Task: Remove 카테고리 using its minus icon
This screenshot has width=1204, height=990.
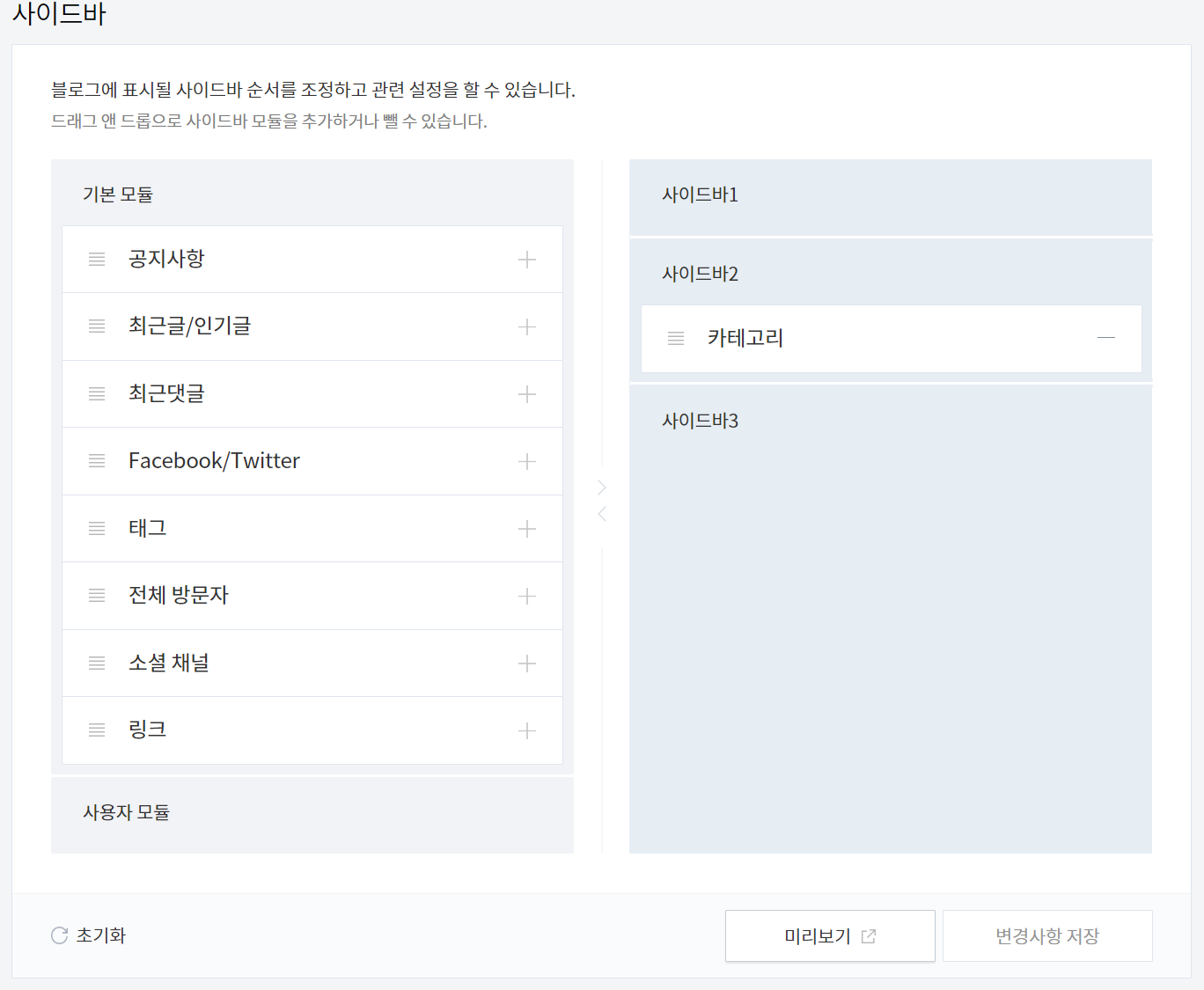Action: pyautogui.click(x=1106, y=338)
